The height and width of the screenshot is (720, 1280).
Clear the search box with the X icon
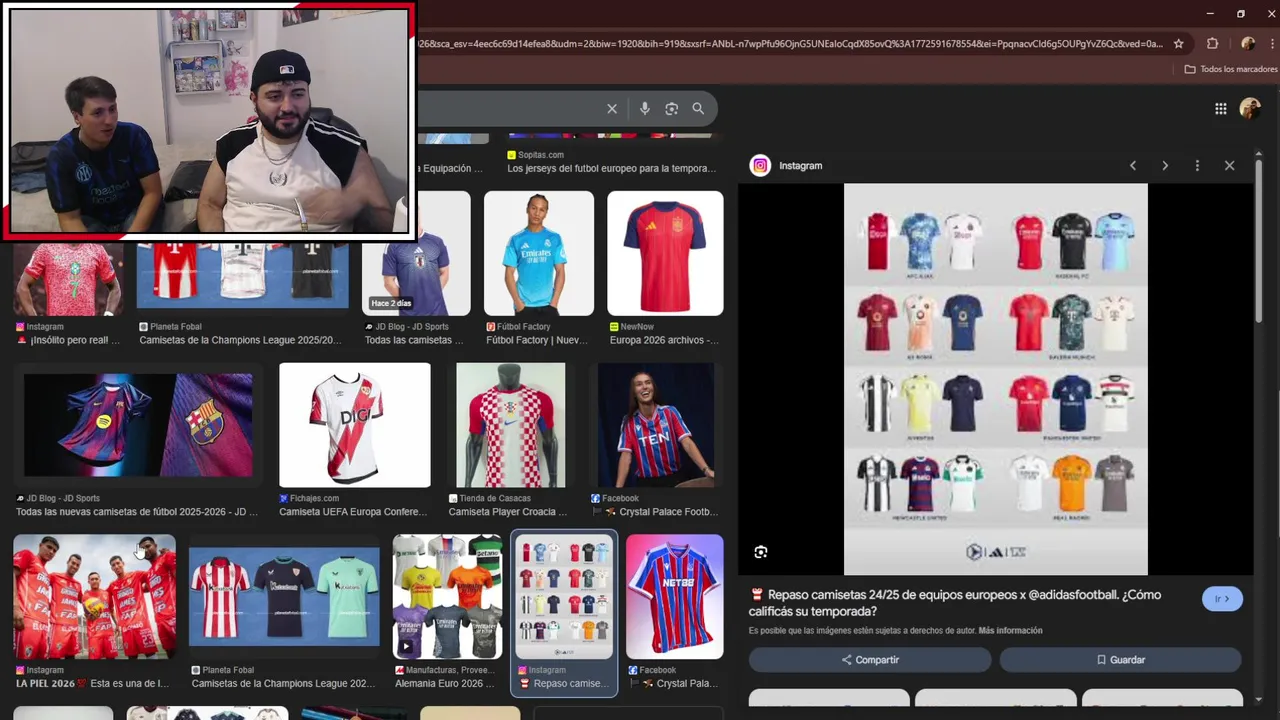pos(612,109)
